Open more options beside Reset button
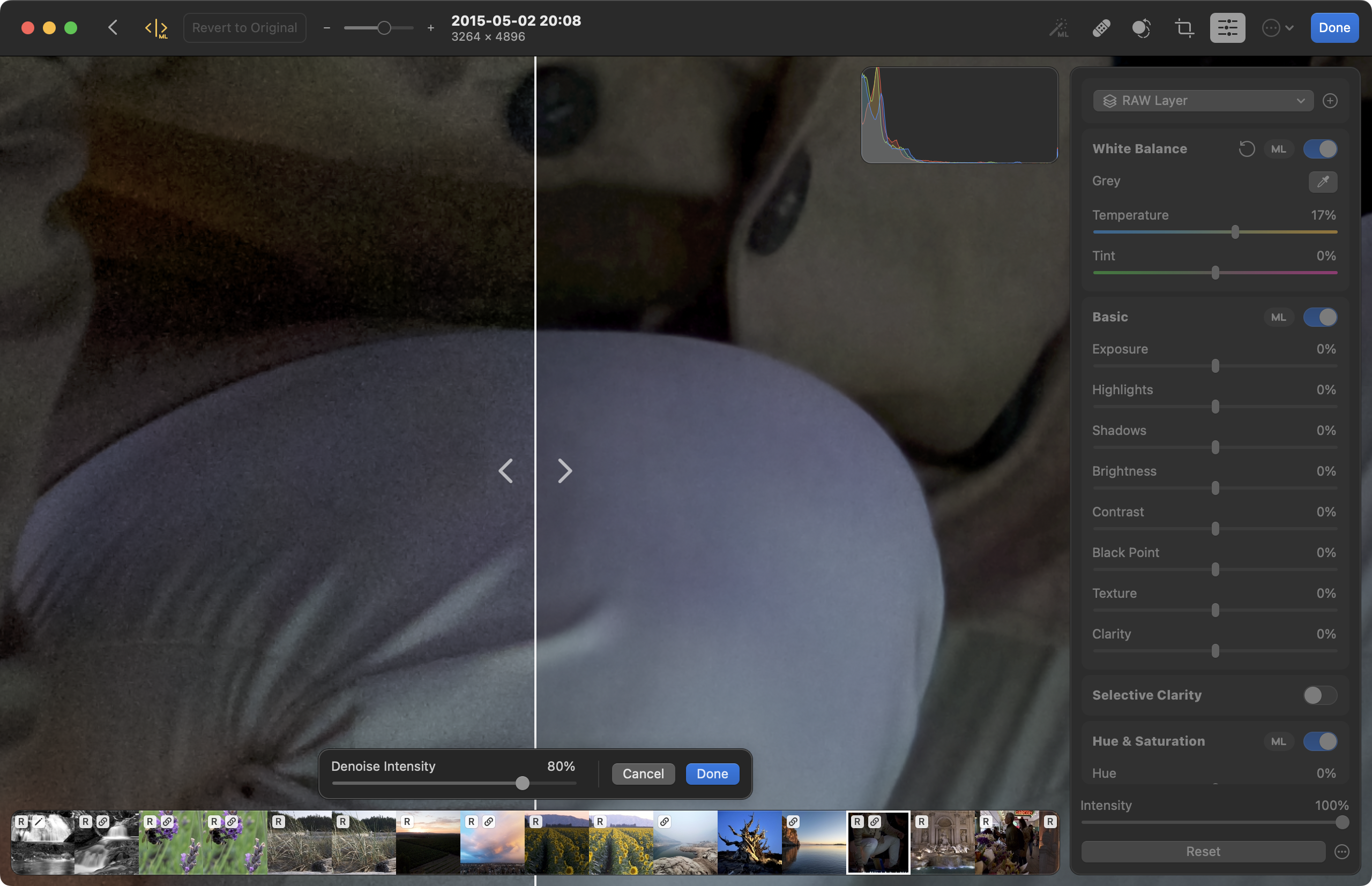 click(1341, 852)
